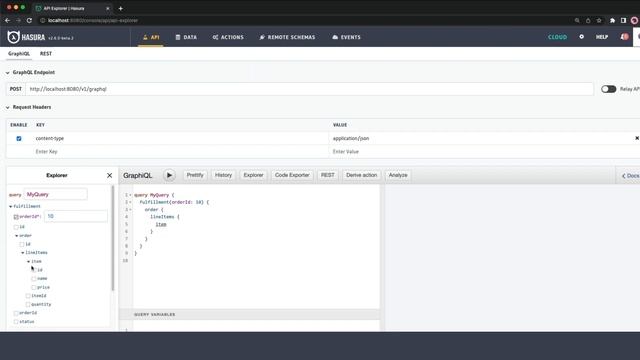Open the HELP menu
Screen dimensions: 640x360
(x=602, y=37)
